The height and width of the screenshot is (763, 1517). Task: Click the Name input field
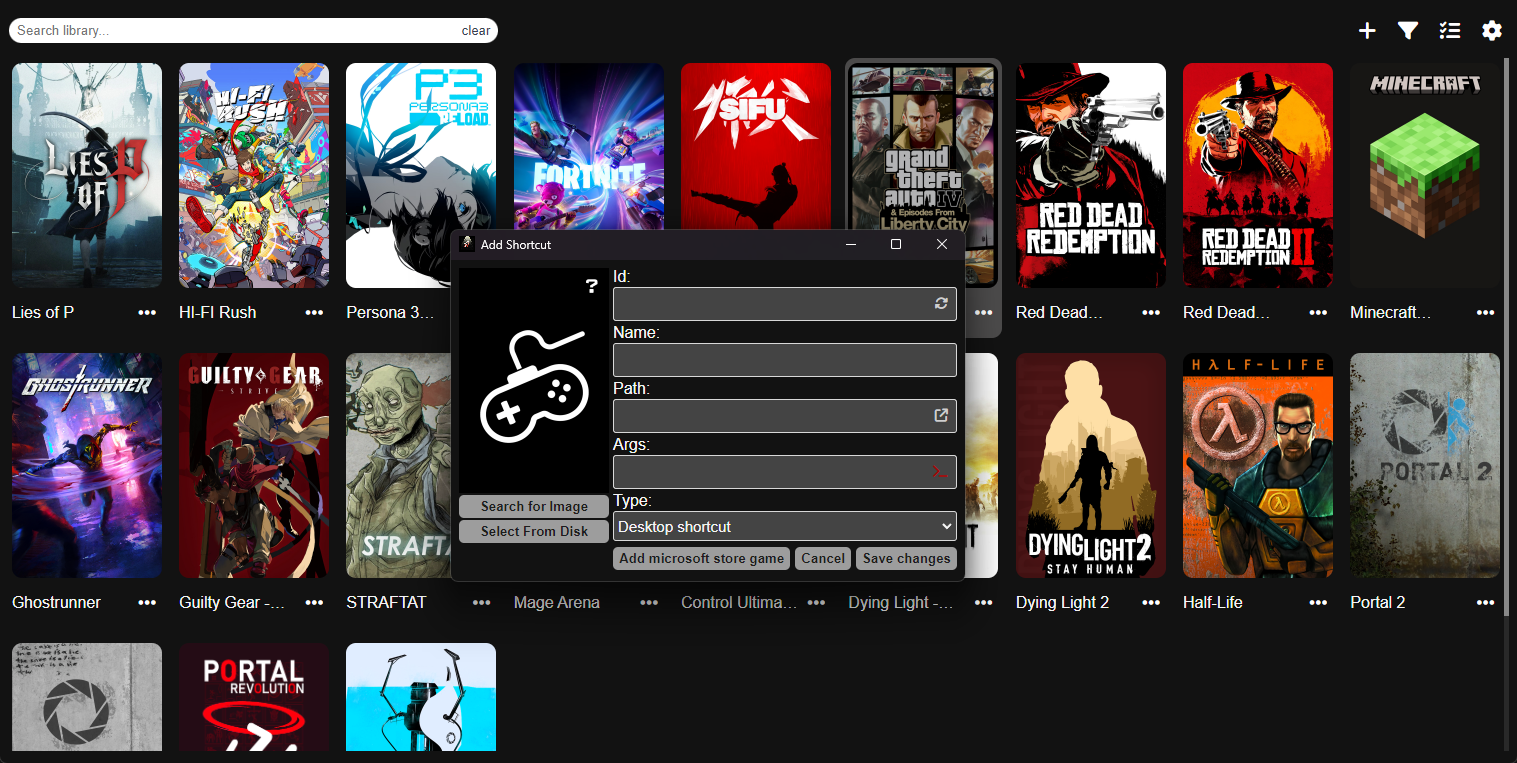click(784, 360)
